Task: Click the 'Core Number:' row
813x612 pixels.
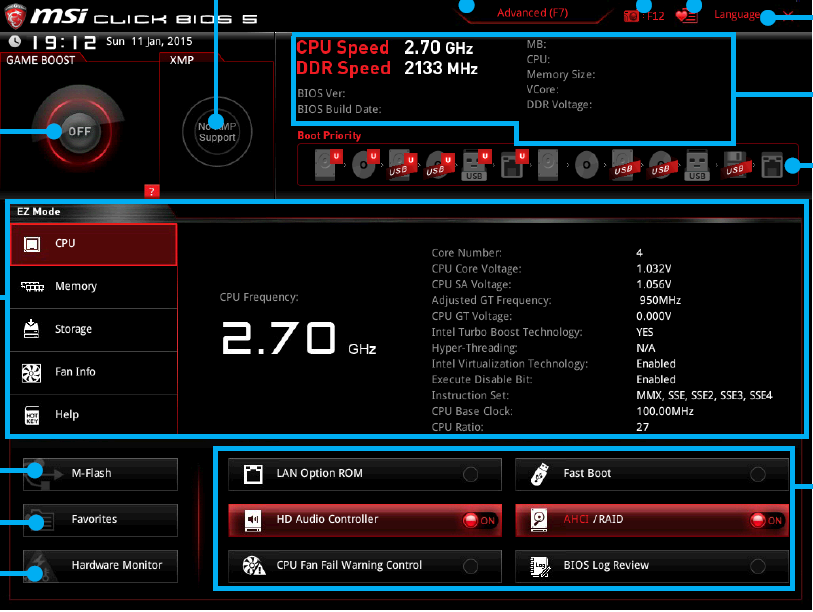Action: [x=537, y=253]
